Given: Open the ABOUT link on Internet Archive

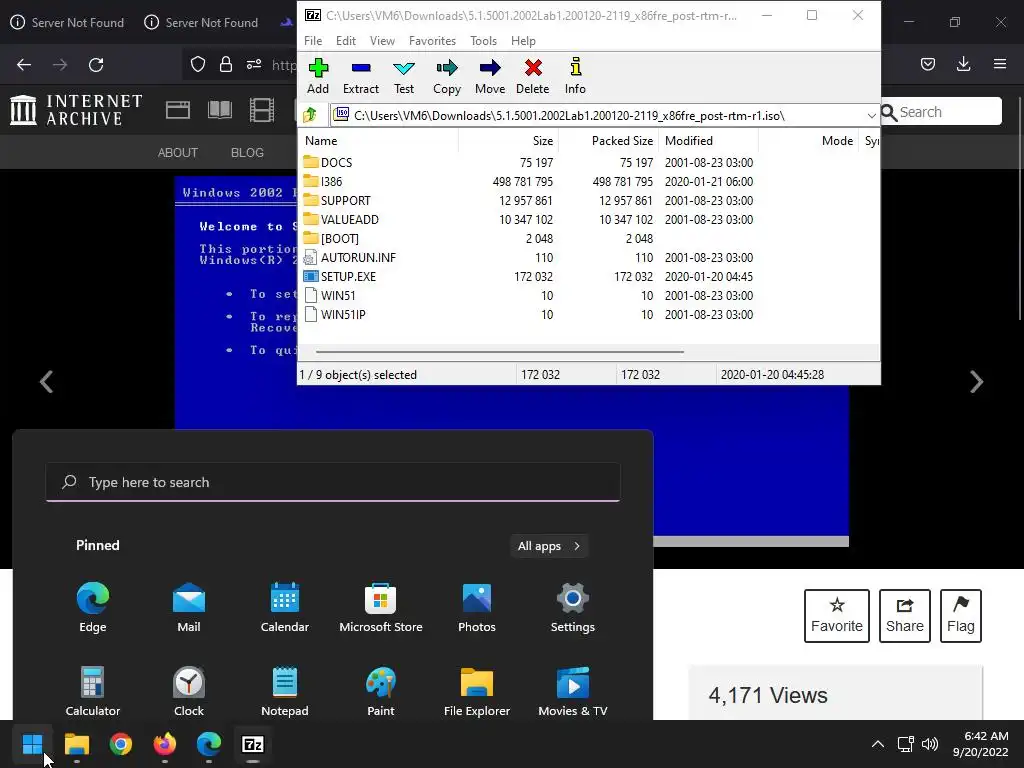Looking at the screenshot, I should [x=178, y=152].
